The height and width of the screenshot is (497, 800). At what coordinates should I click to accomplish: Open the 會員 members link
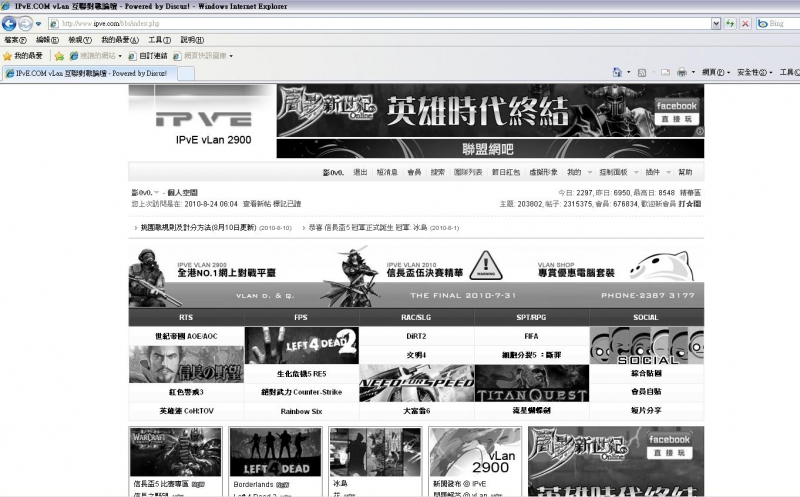tap(414, 172)
